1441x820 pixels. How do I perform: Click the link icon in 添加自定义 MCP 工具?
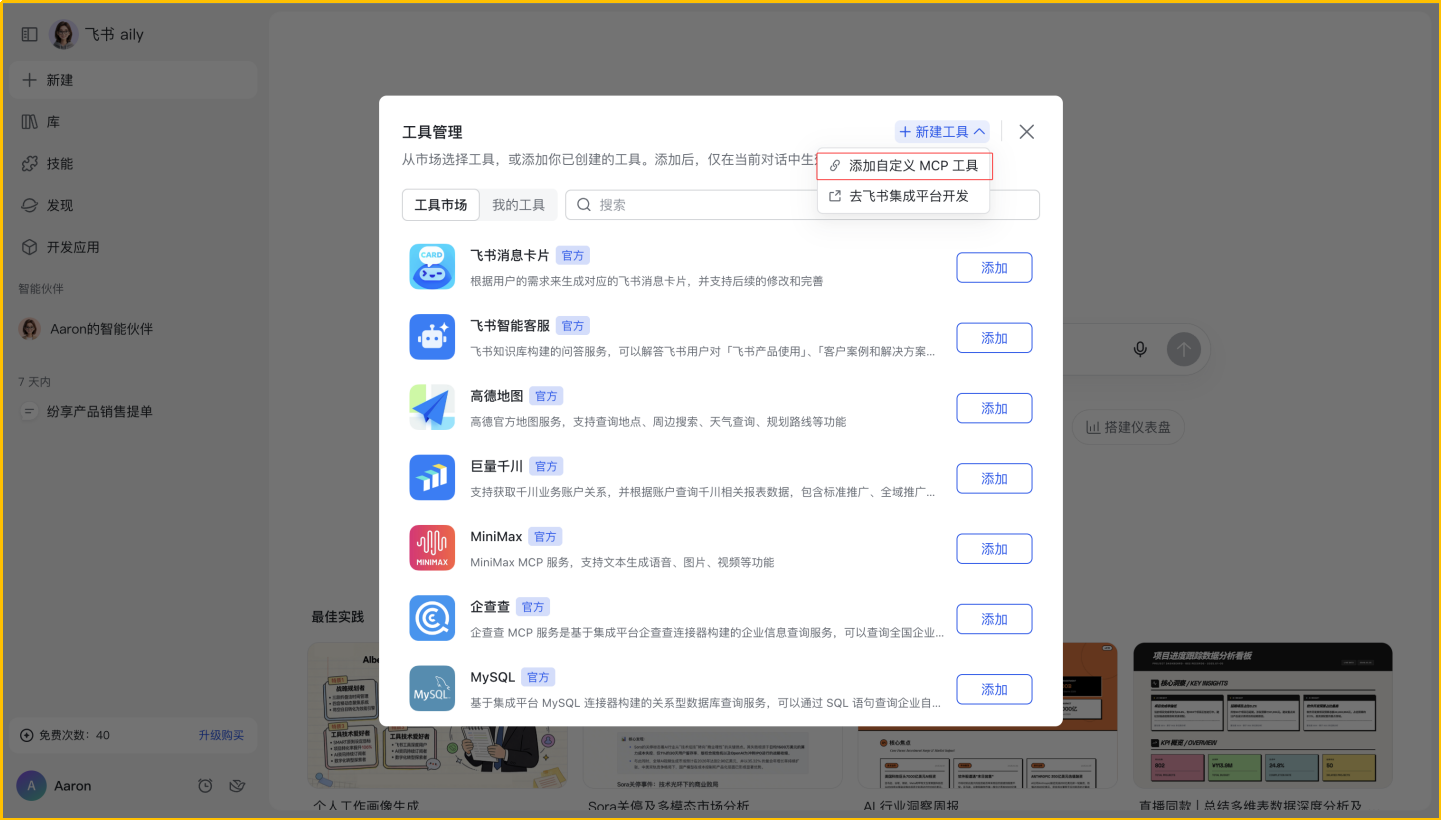tap(836, 166)
